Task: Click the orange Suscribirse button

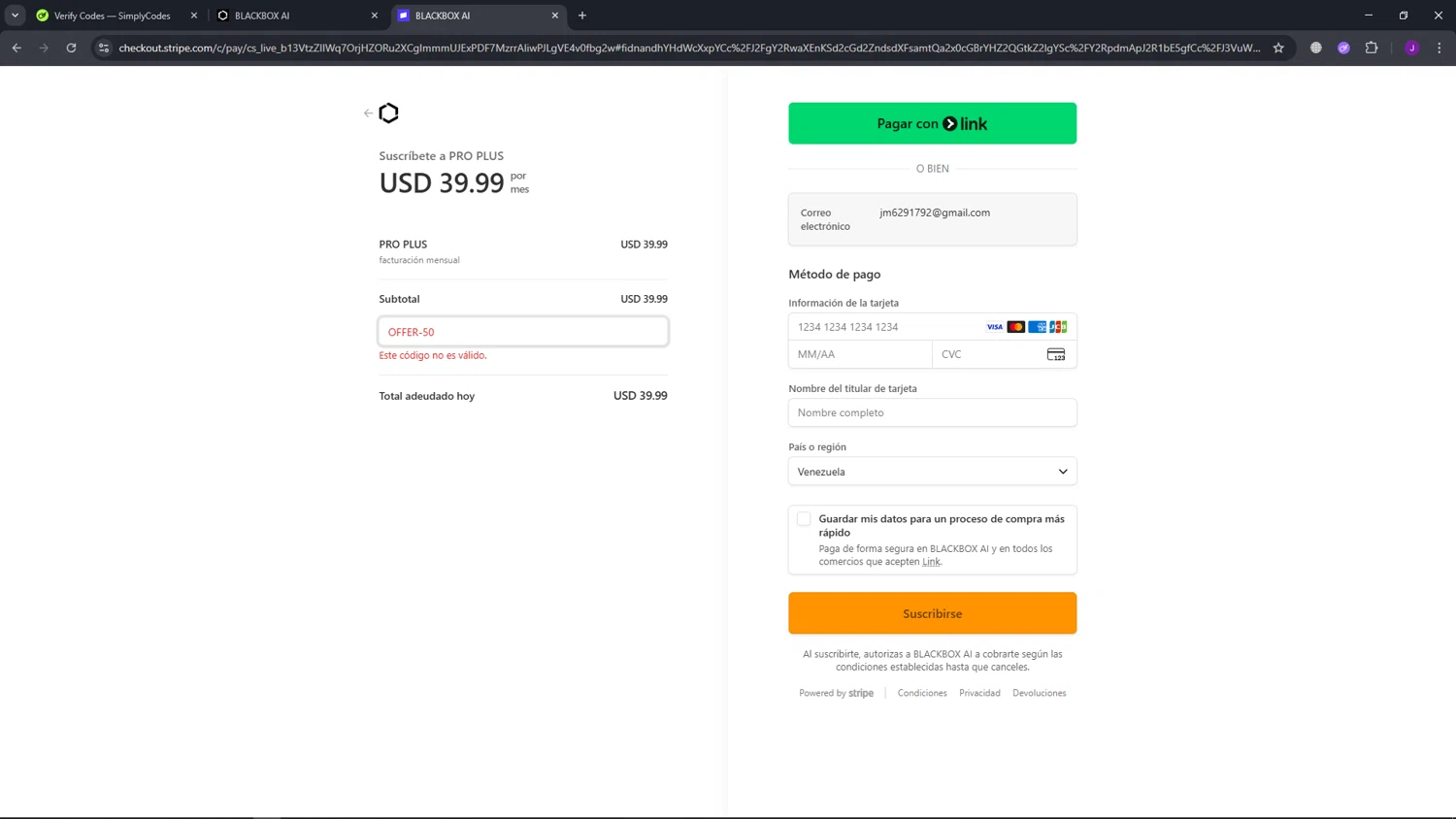Action: point(933,613)
